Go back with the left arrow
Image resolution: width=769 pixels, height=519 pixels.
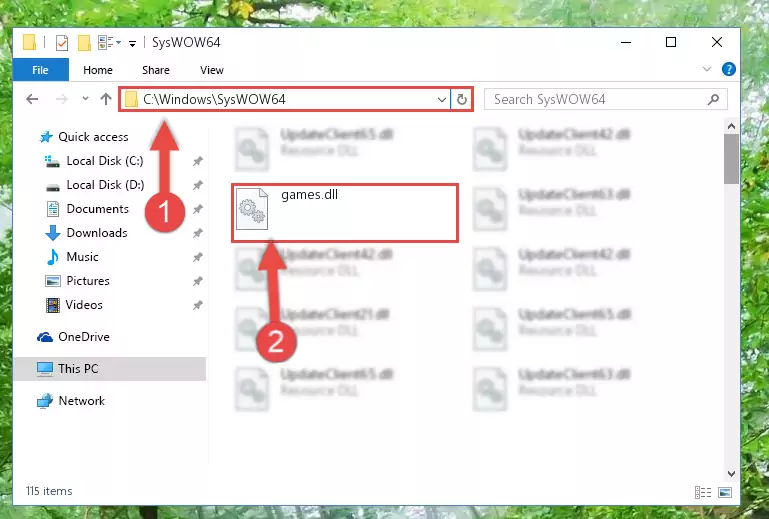point(32,99)
